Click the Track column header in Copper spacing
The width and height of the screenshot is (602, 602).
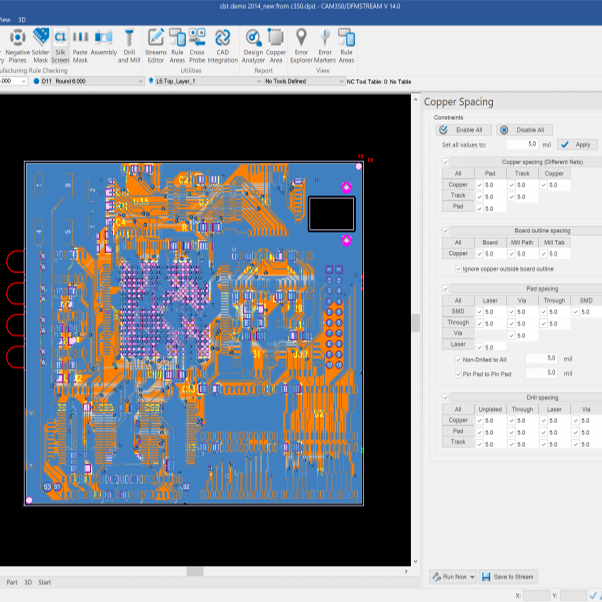click(x=522, y=174)
